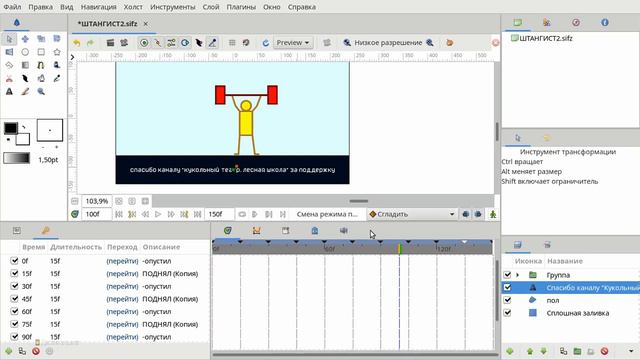640x360 pixels.
Task: Hide the пол layer checkbox
Action: click(507, 300)
